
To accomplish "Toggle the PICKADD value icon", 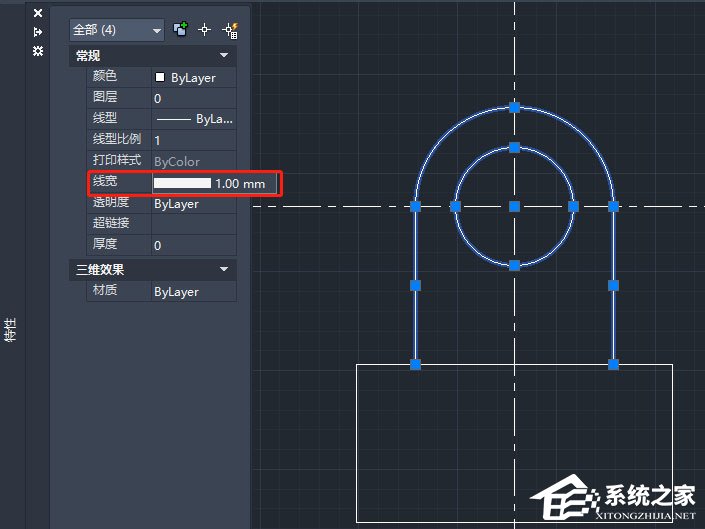I will [x=181, y=30].
